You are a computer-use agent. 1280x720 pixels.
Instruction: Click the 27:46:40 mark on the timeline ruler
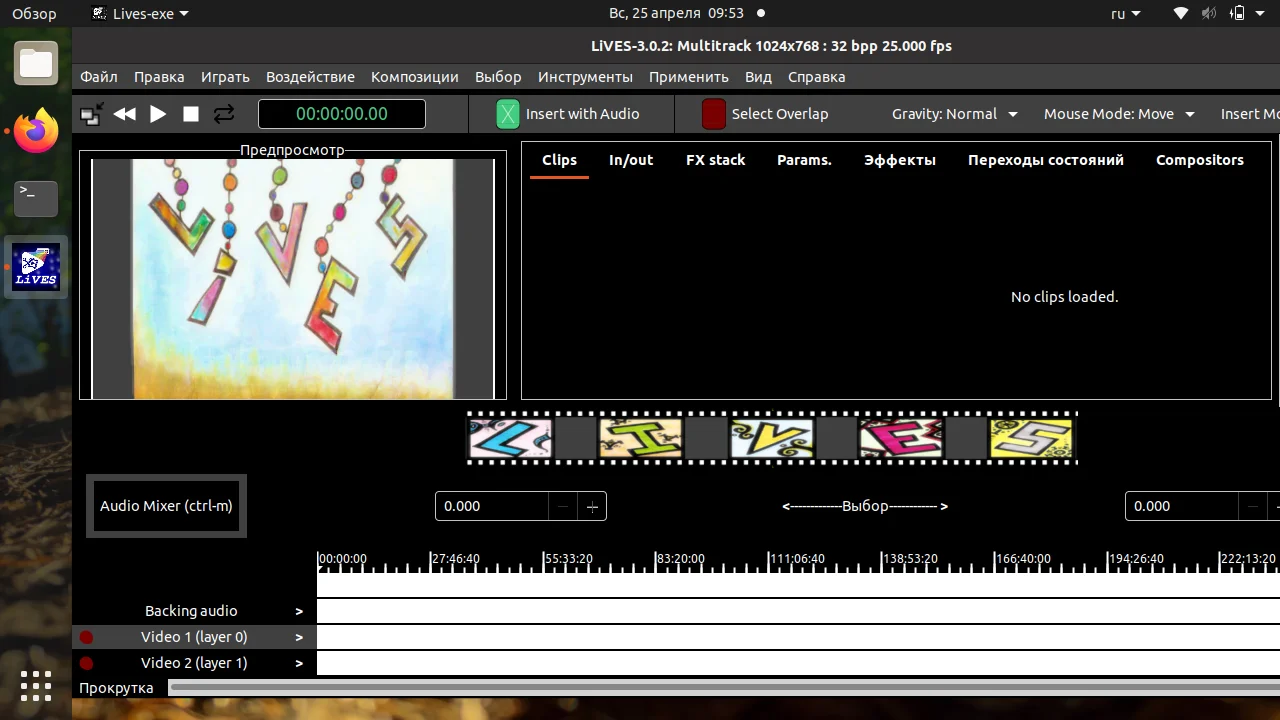click(455, 559)
